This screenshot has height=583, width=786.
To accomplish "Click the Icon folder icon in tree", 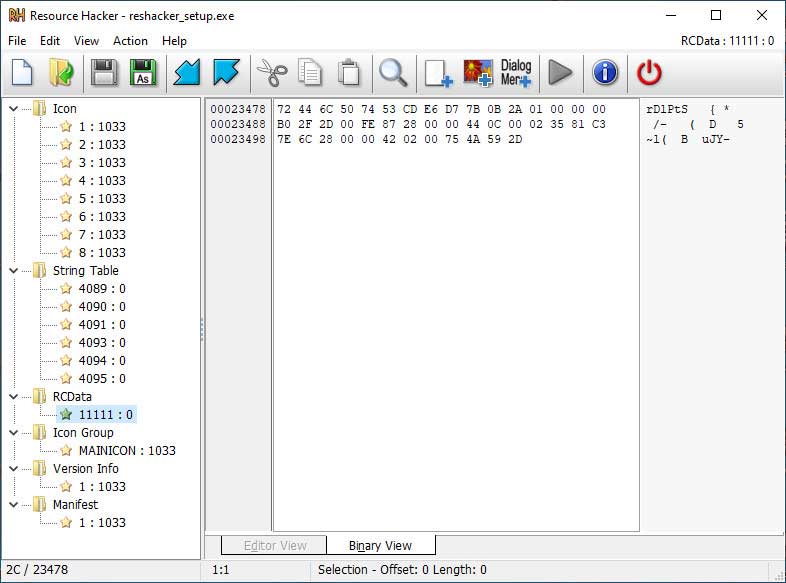I will point(40,108).
